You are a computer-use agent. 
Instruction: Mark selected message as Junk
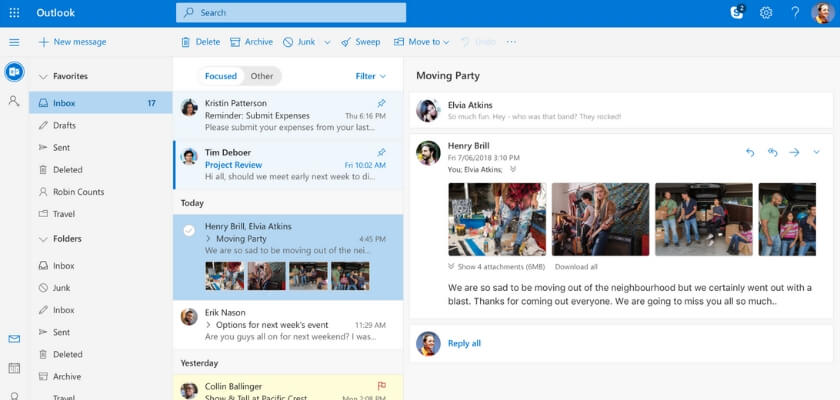coord(299,42)
